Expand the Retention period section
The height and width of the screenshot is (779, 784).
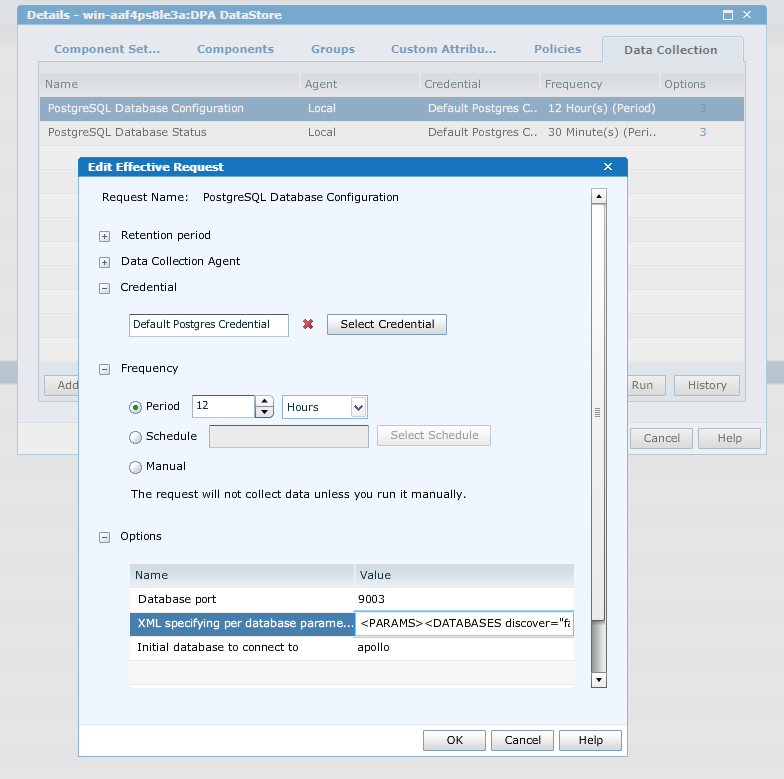[104, 236]
